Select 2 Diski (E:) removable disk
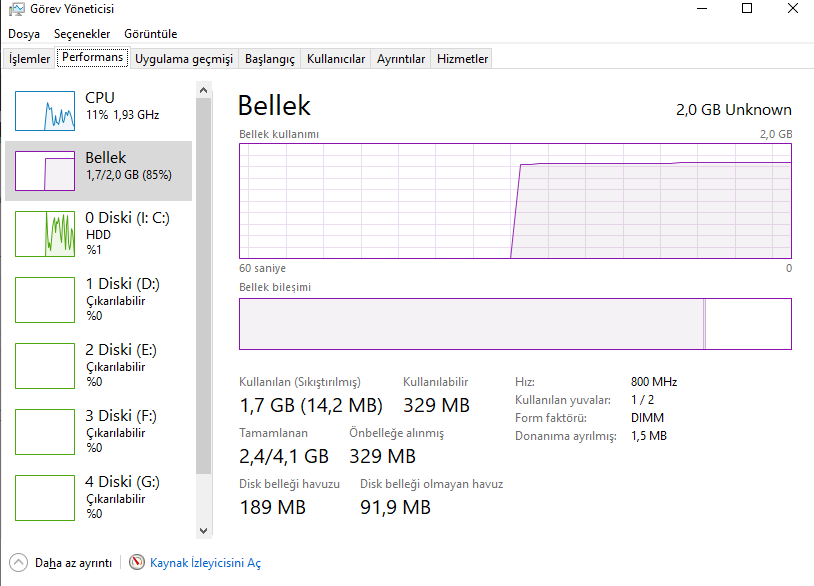 45,366
